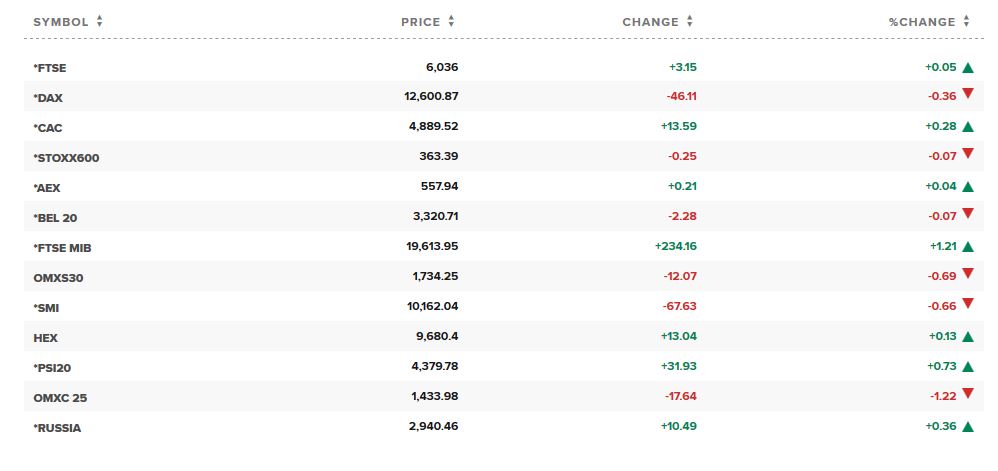998x471 pixels.
Task: Click the green up arrow in AEX row
Action: (968, 186)
